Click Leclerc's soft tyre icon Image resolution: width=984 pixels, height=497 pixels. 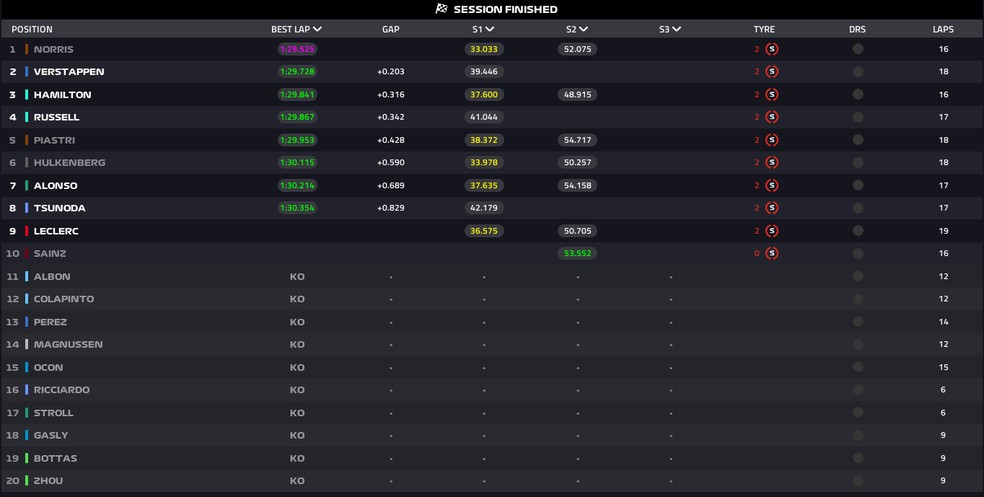coord(772,231)
